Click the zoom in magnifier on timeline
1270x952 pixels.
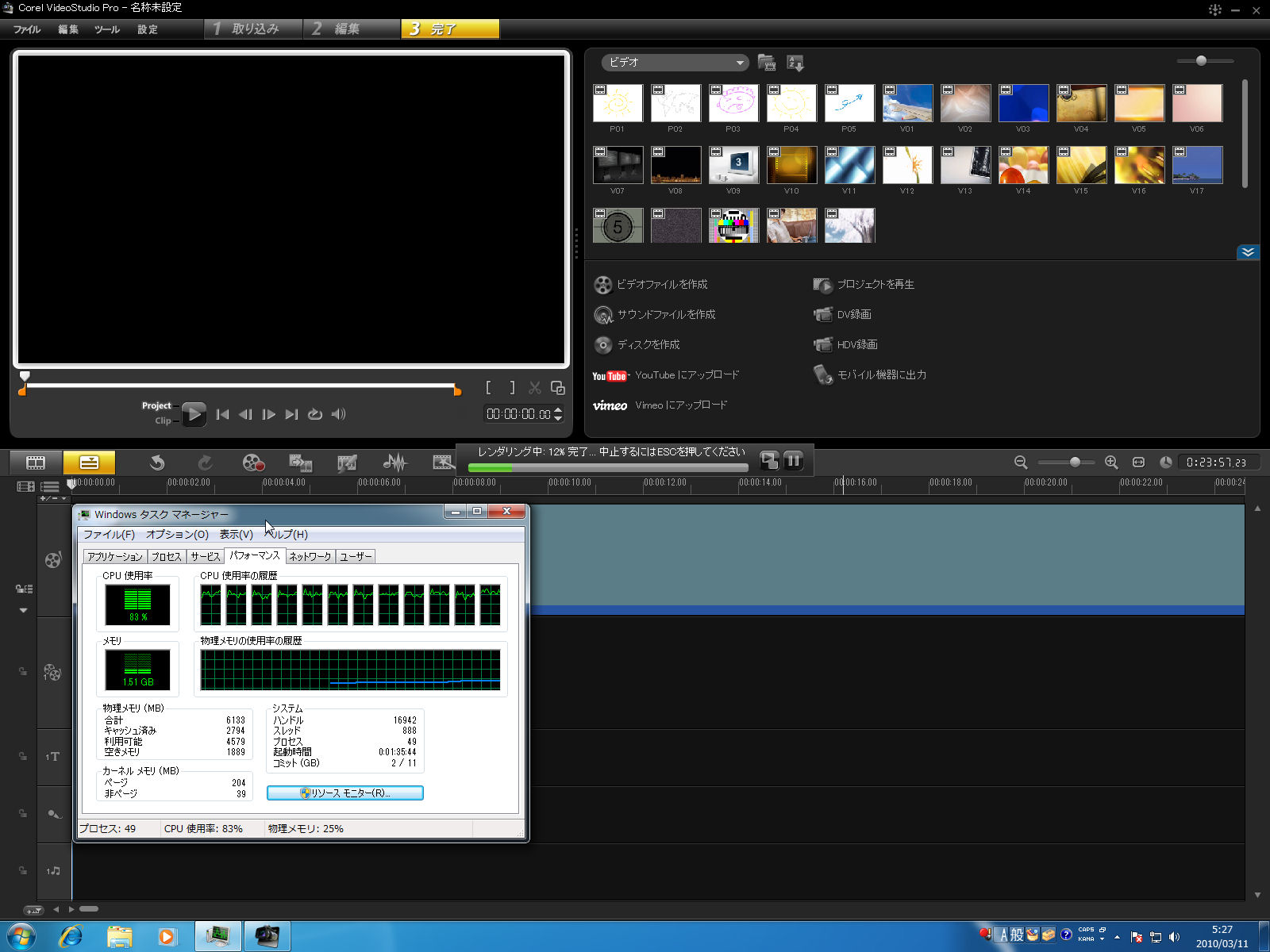coord(1111,463)
